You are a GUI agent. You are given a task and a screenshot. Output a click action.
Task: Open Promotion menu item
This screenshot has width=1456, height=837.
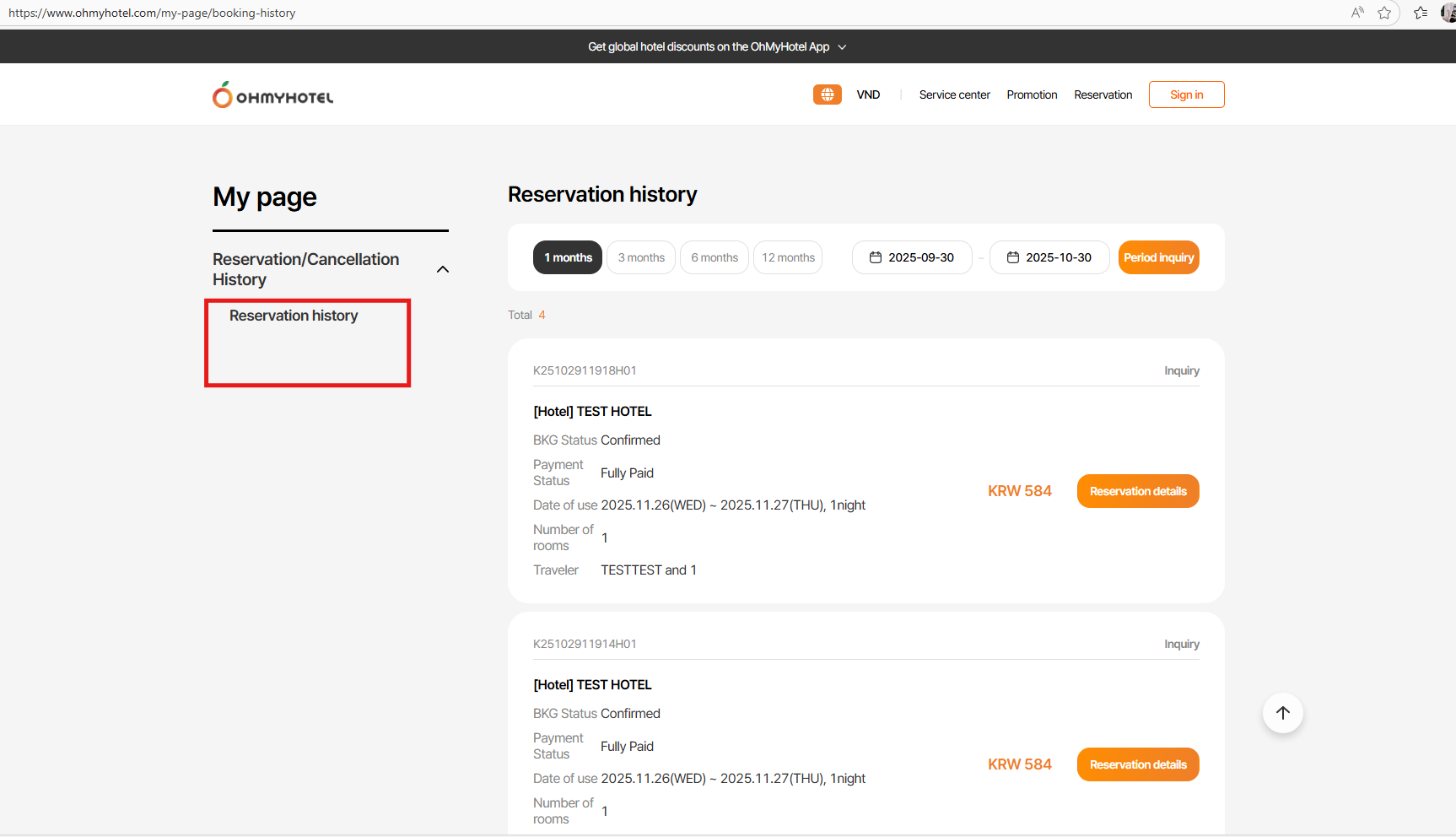point(1032,94)
